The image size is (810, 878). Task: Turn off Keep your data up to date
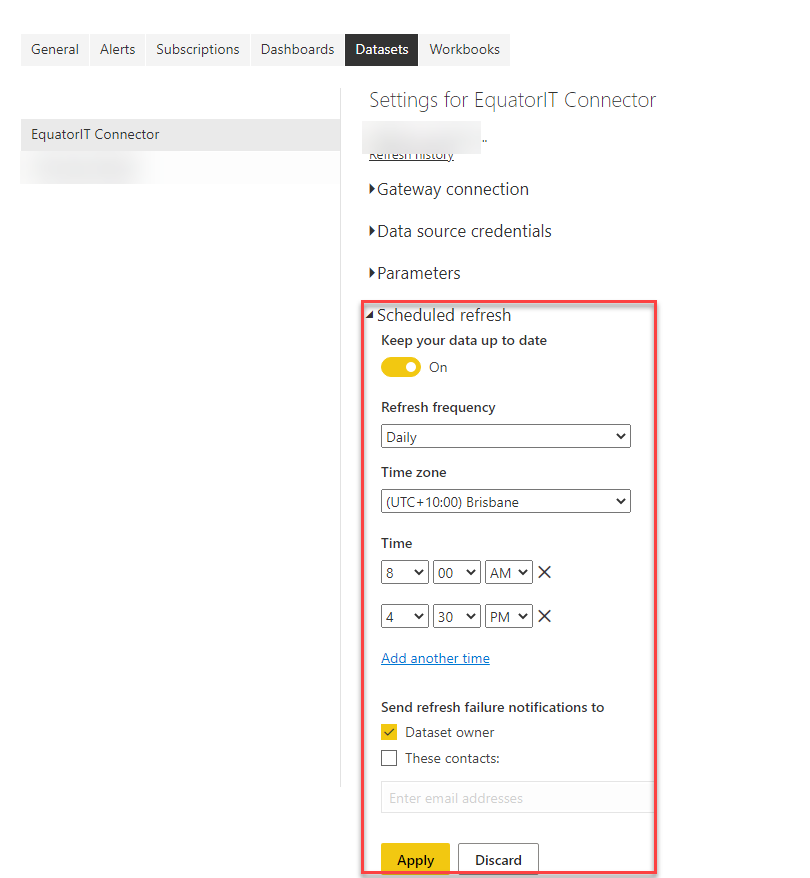click(401, 367)
